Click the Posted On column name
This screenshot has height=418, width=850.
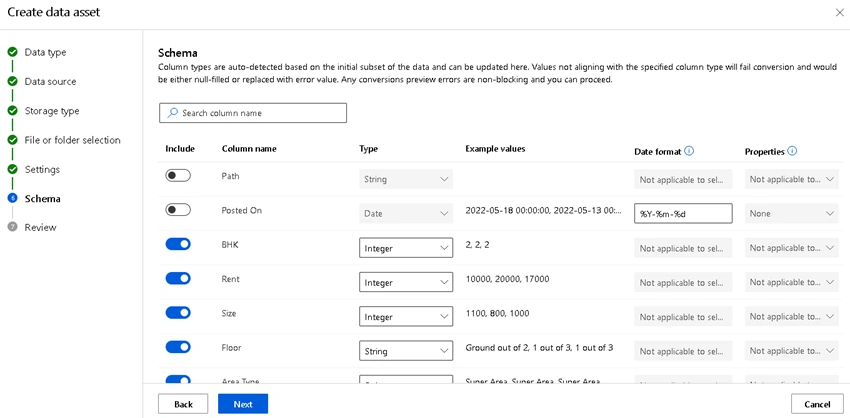pos(242,210)
